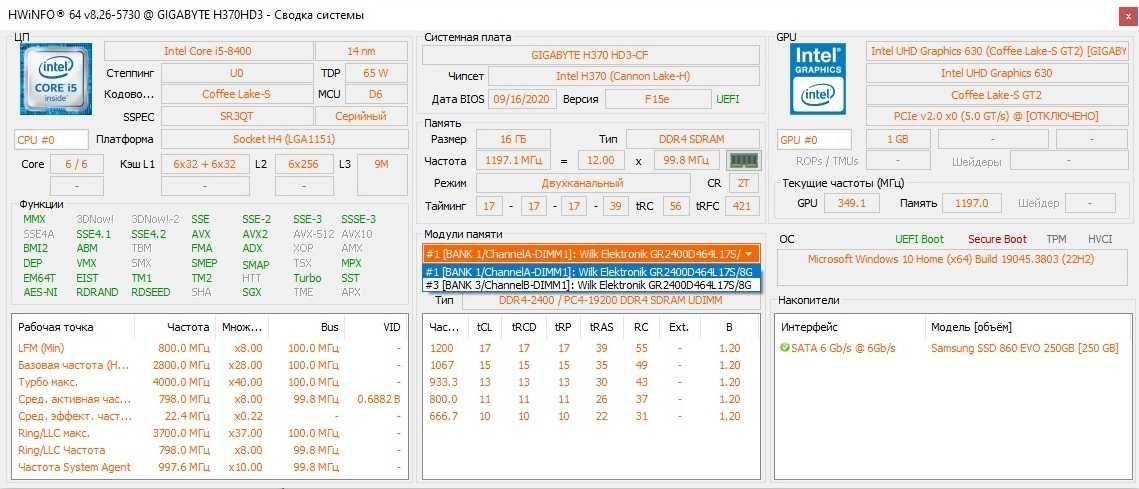The height and width of the screenshot is (489, 1139).
Task: Click the 1197.1 МГц memory frequency field
Action: 513,161
